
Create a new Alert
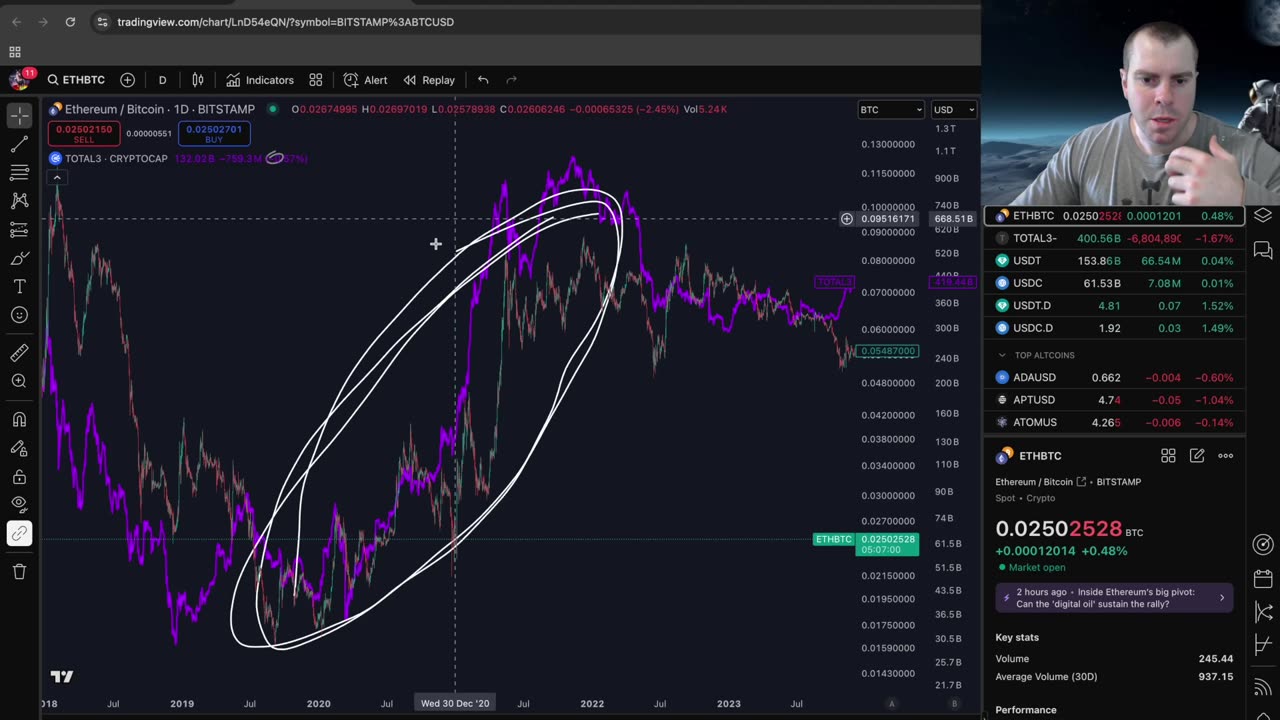pyautogui.click(x=366, y=80)
